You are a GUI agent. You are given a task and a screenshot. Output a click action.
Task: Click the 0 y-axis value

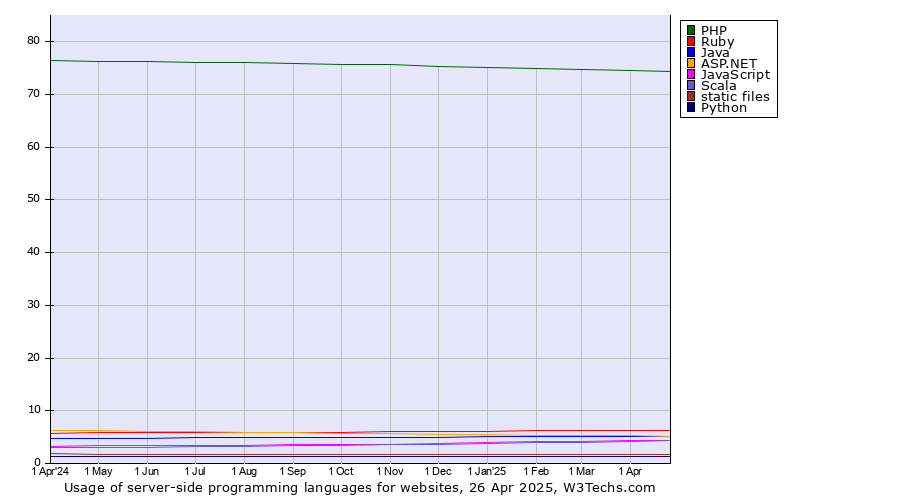[x=37, y=462]
